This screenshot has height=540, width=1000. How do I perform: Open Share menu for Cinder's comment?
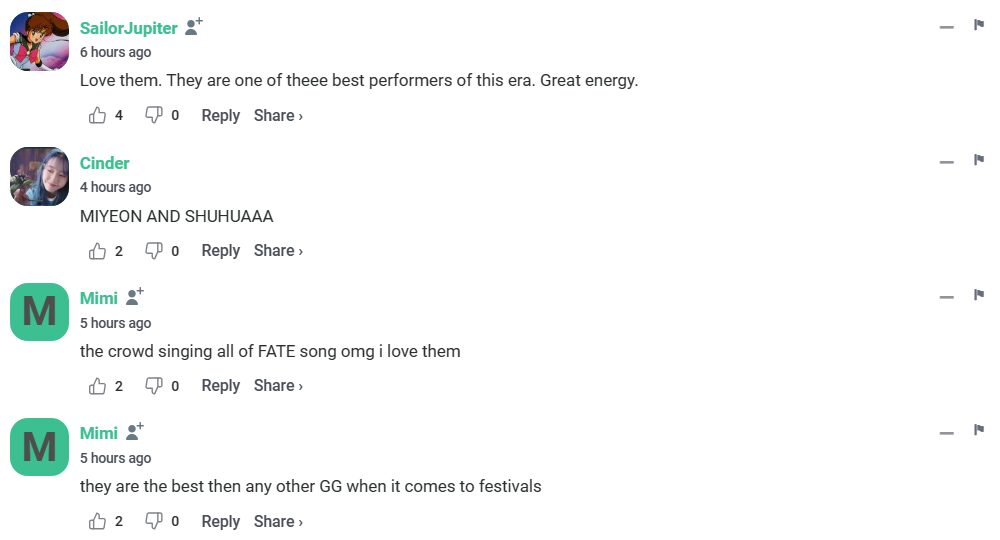click(x=278, y=251)
